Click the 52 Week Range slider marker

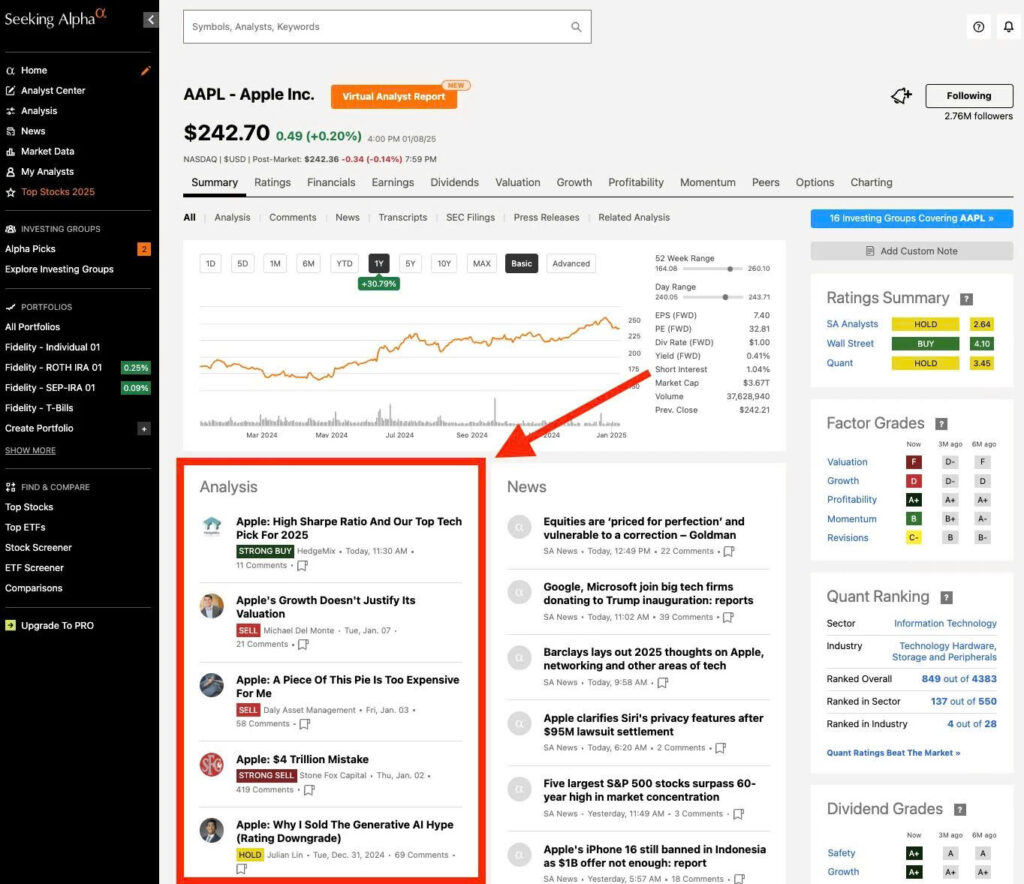pyautogui.click(x=730, y=269)
